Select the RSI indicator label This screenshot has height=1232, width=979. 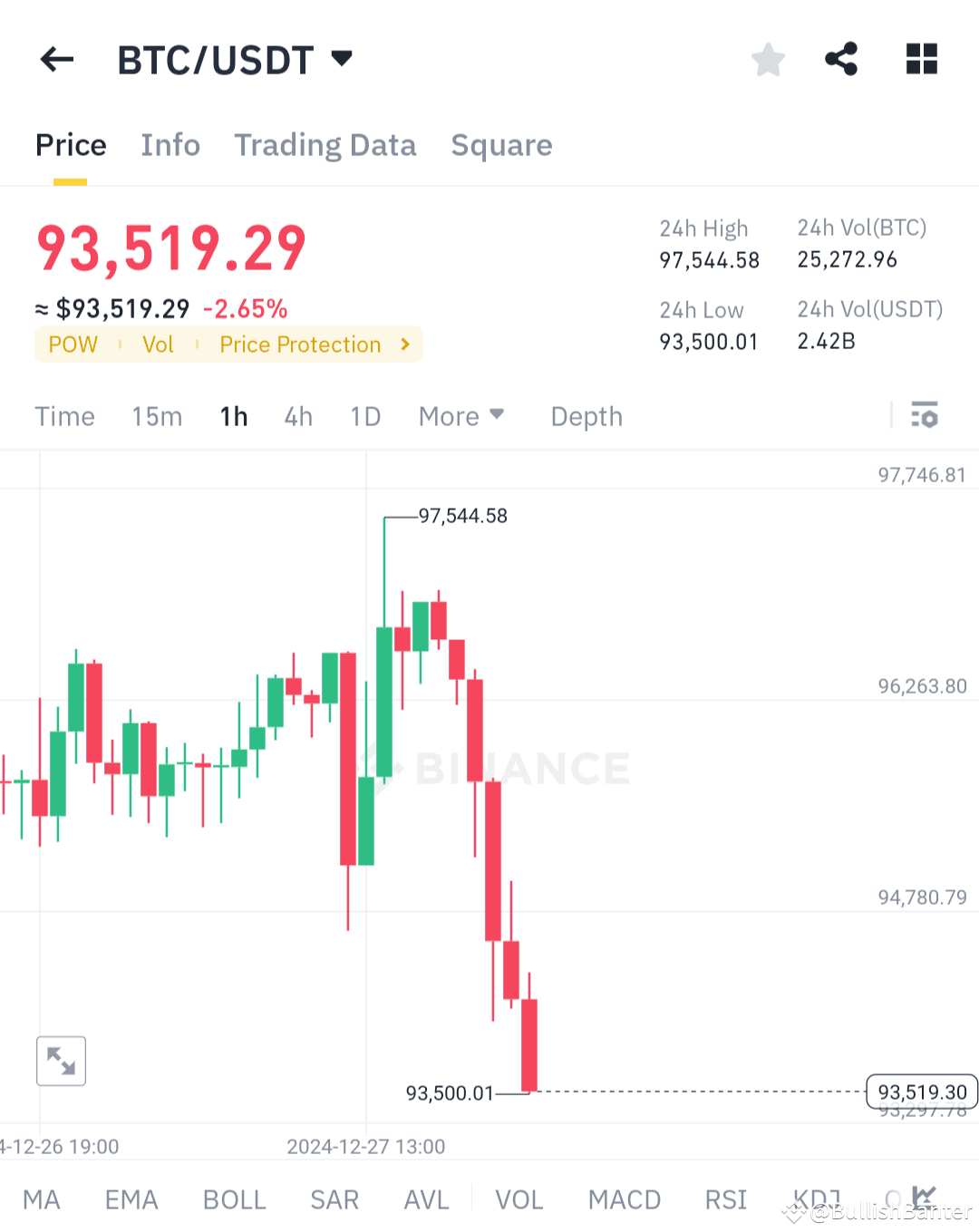tap(725, 1198)
